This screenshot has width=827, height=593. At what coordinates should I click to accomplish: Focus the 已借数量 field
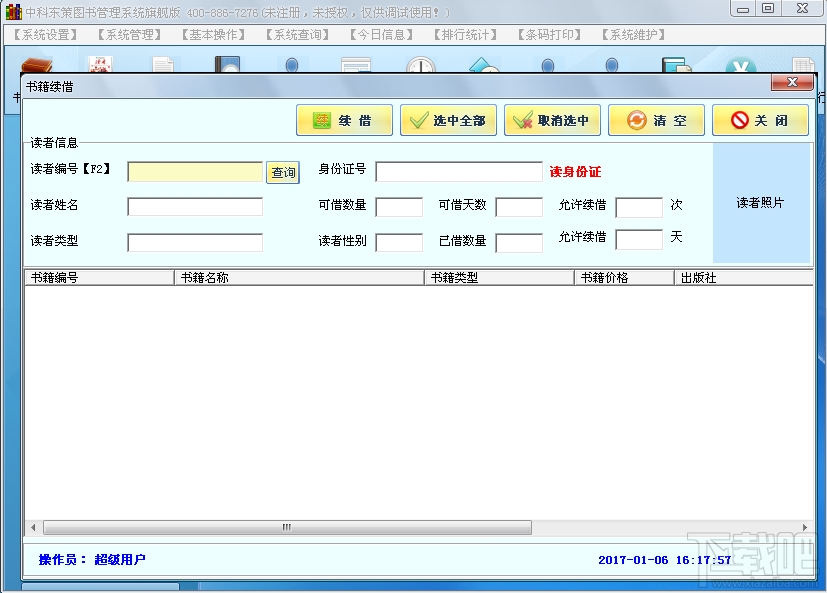pos(519,242)
